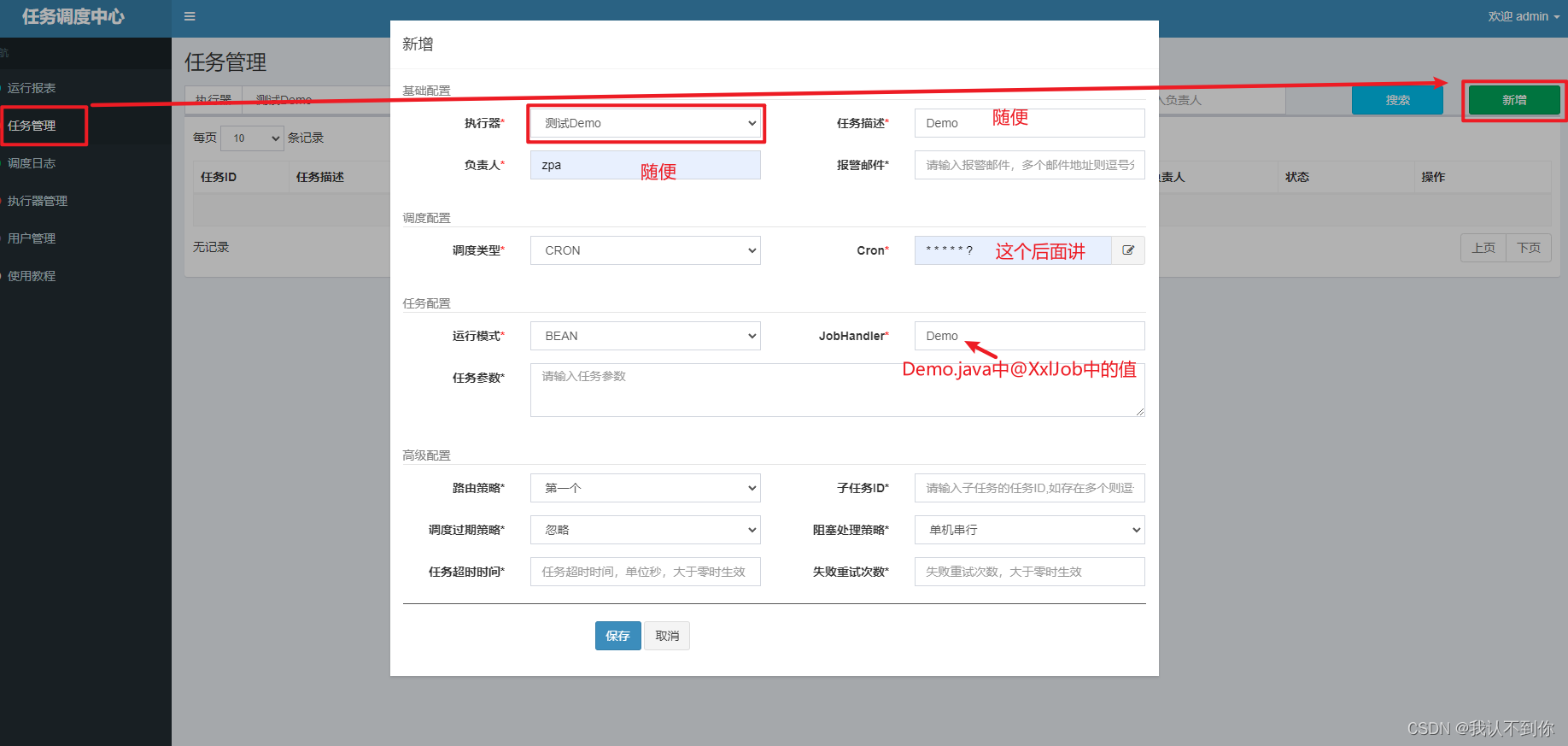Focus the 任务描述 input field
Screen dimensions: 1568x746
coord(1030,123)
